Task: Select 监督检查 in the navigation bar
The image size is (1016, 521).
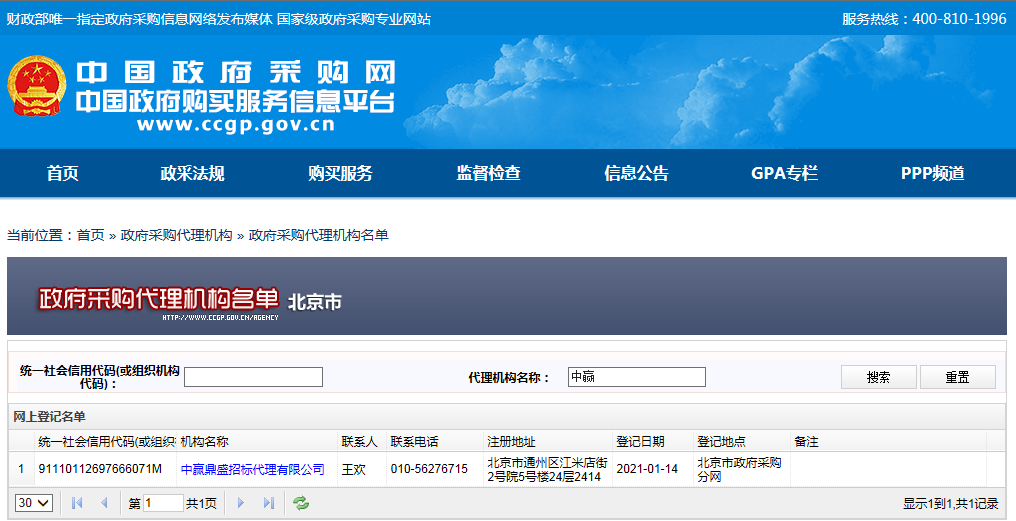Action: 488,174
